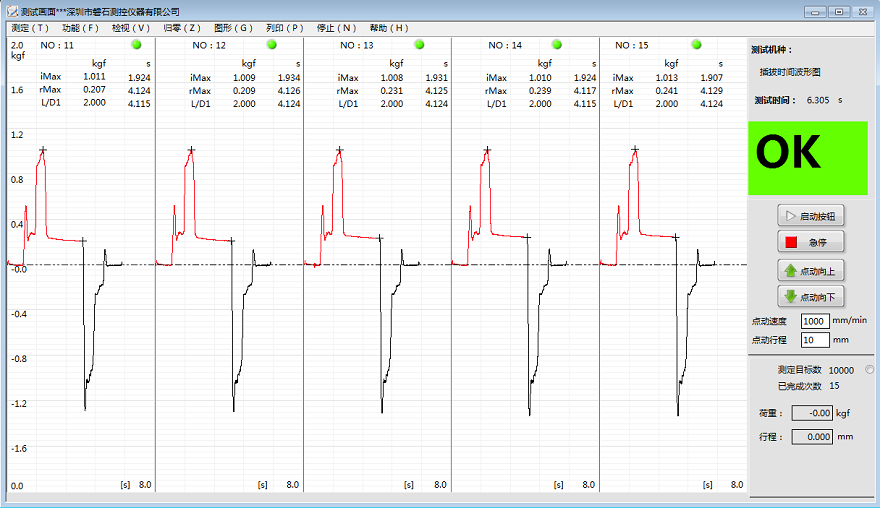Click the NO : 15 panel header label
This screenshot has width=880, height=508.
tap(631, 45)
